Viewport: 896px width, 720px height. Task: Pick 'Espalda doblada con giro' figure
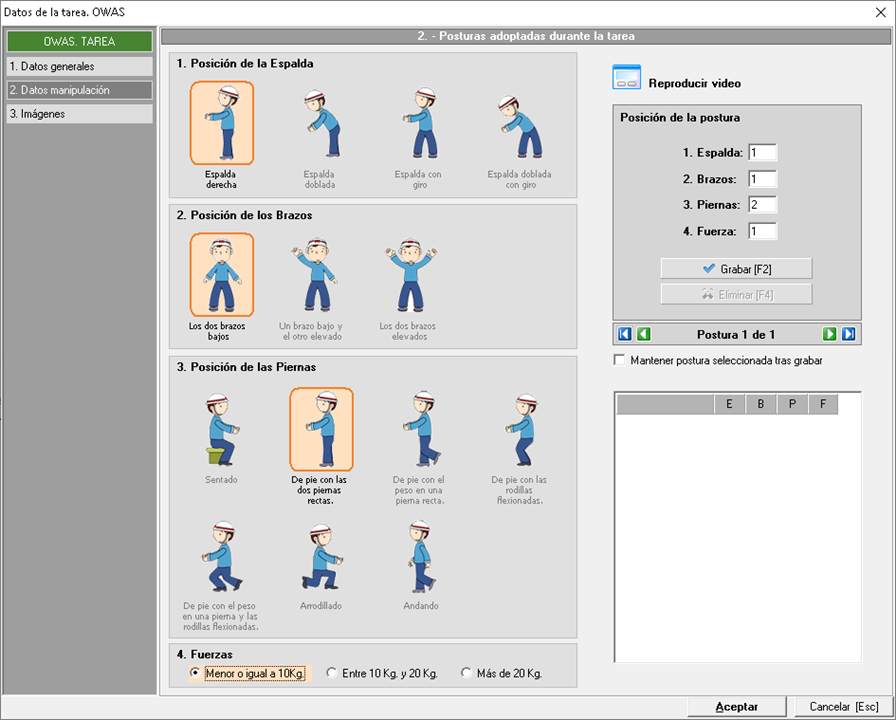tap(520, 124)
